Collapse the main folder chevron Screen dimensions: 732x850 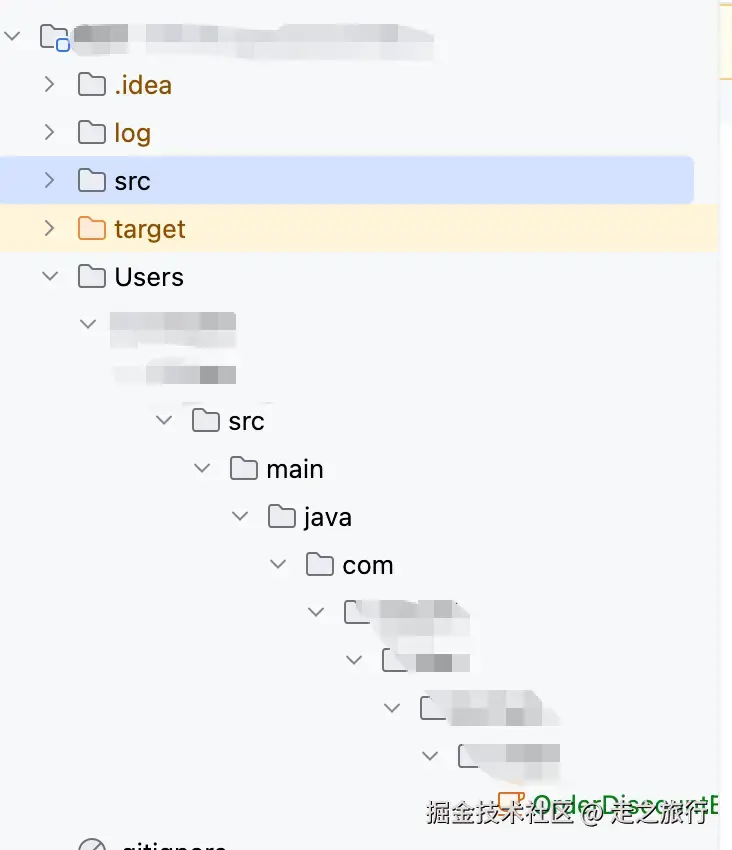(202, 469)
